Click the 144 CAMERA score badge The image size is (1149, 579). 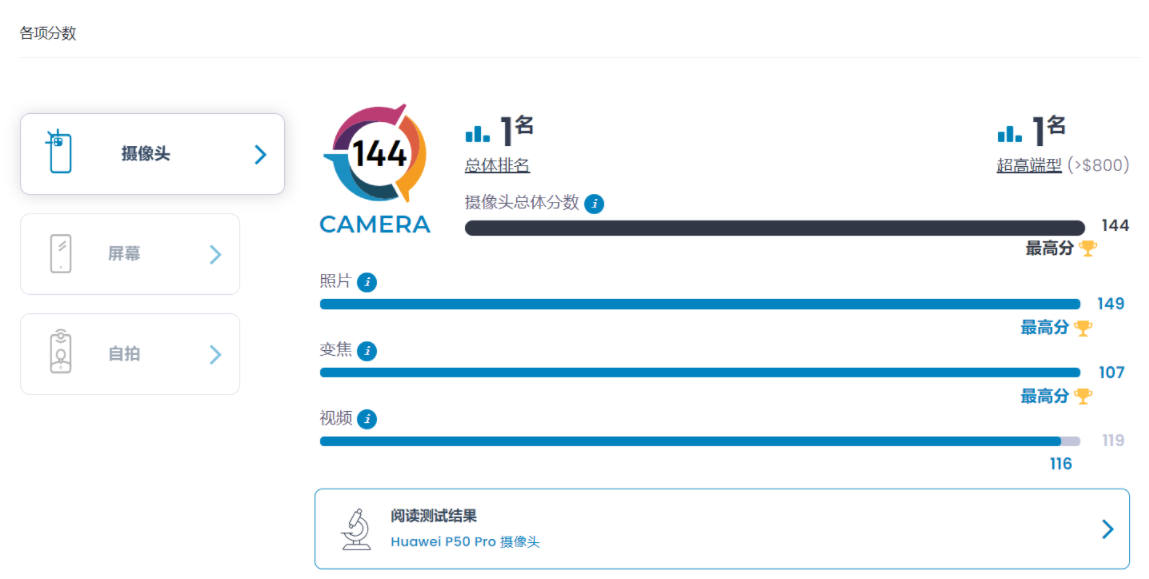[x=376, y=167]
